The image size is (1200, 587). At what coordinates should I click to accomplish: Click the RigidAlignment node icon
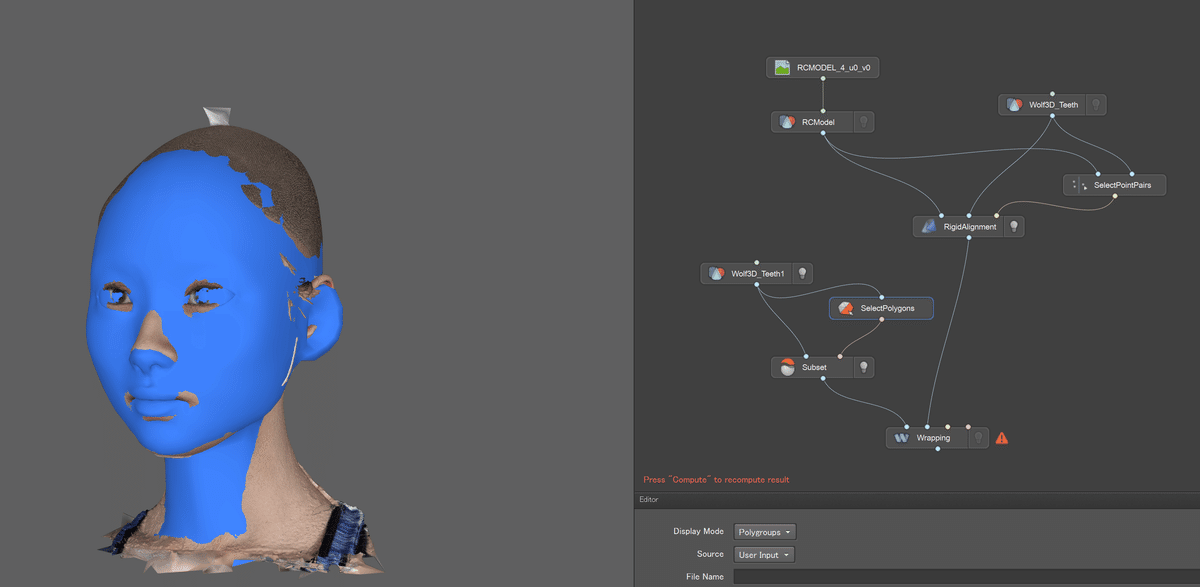[929, 227]
